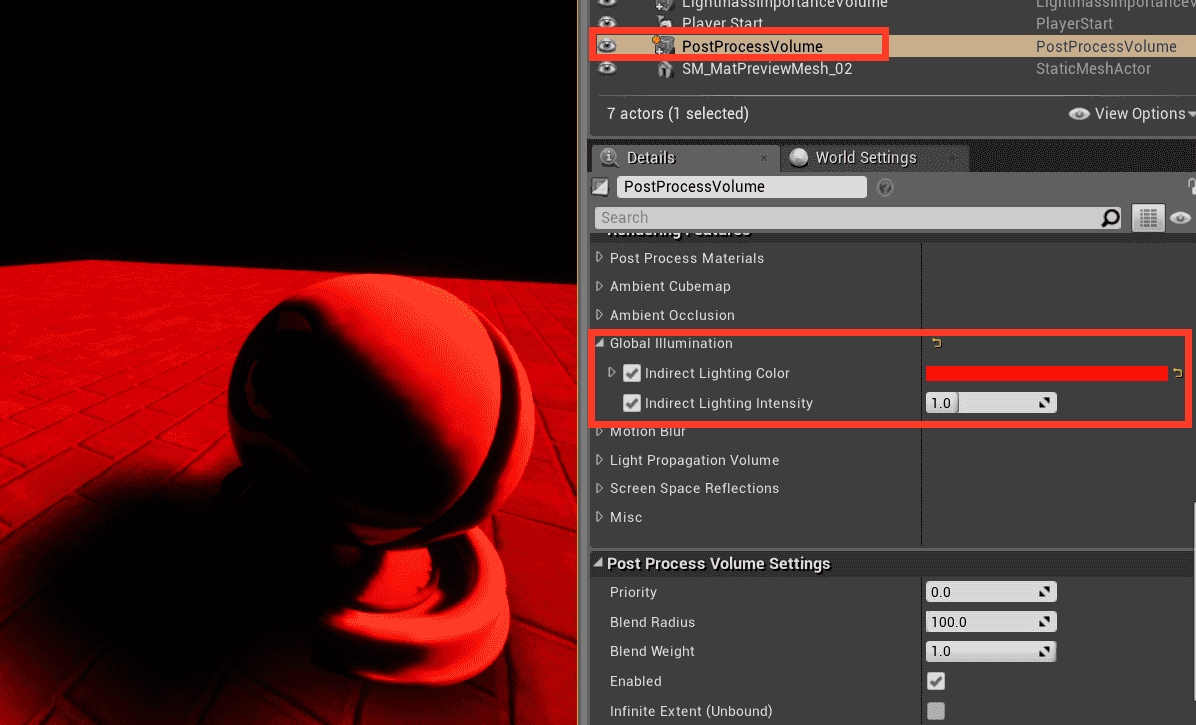
Task: Select the Details tab
Action: coord(650,158)
